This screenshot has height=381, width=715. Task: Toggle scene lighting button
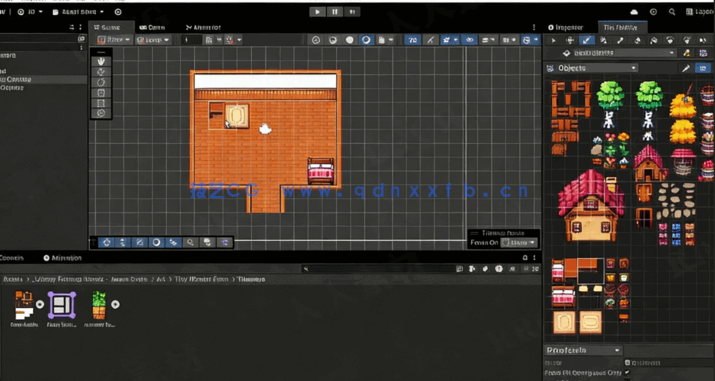pyautogui.click(x=430, y=40)
